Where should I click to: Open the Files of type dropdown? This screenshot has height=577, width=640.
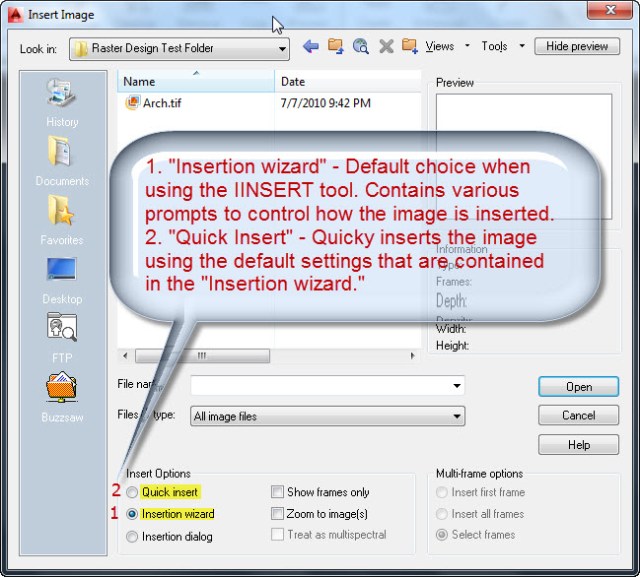(327, 416)
